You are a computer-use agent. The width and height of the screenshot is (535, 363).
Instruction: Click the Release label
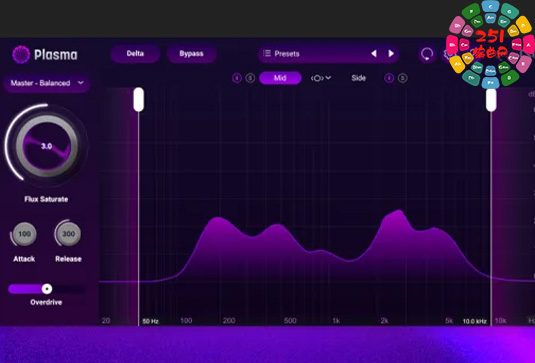point(68,259)
